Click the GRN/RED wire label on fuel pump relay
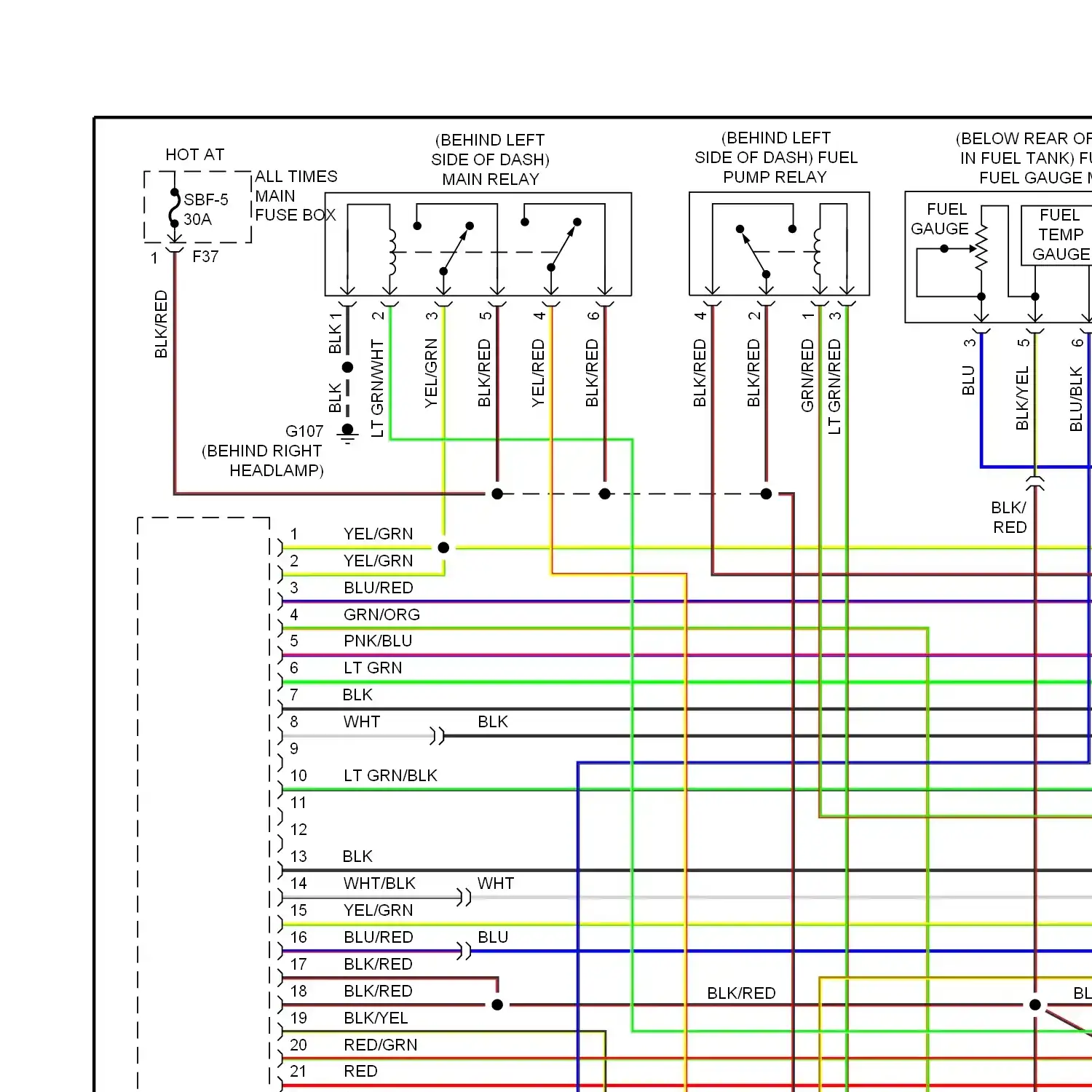Image resolution: width=1092 pixels, height=1092 pixels. (807, 376)
